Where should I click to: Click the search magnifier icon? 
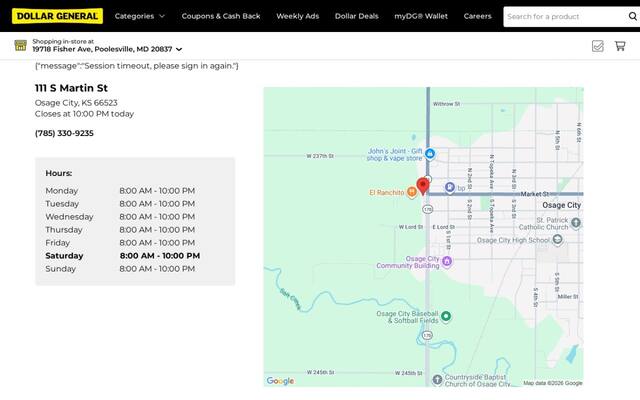(633, 16)
